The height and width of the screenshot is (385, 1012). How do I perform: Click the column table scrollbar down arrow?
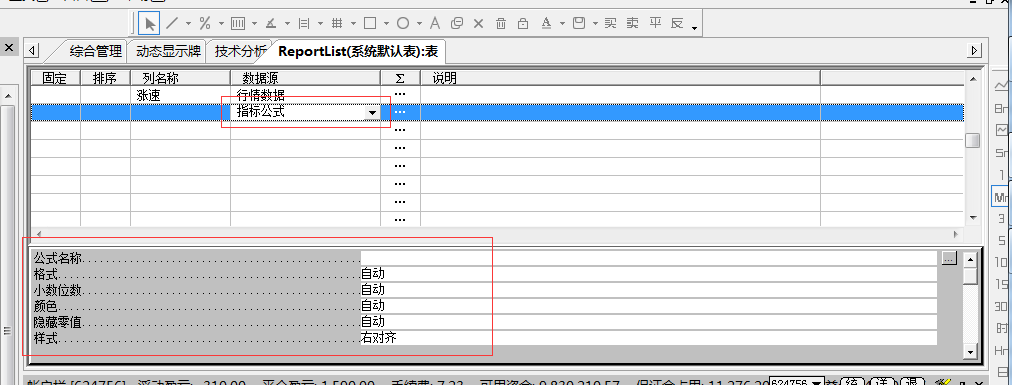[972, 217]
